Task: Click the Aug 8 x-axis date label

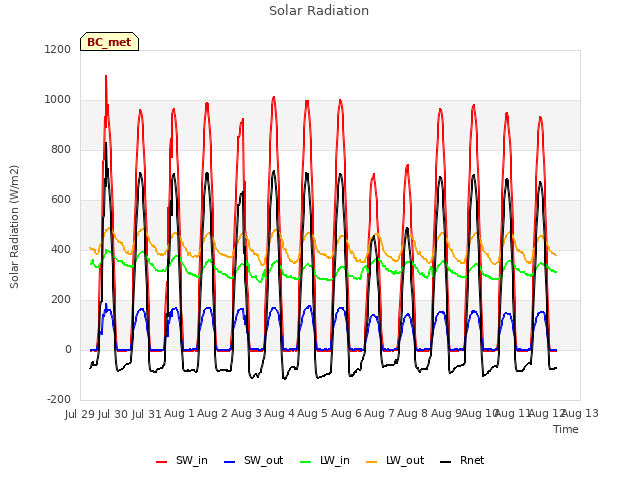Action: pos(412,414)
